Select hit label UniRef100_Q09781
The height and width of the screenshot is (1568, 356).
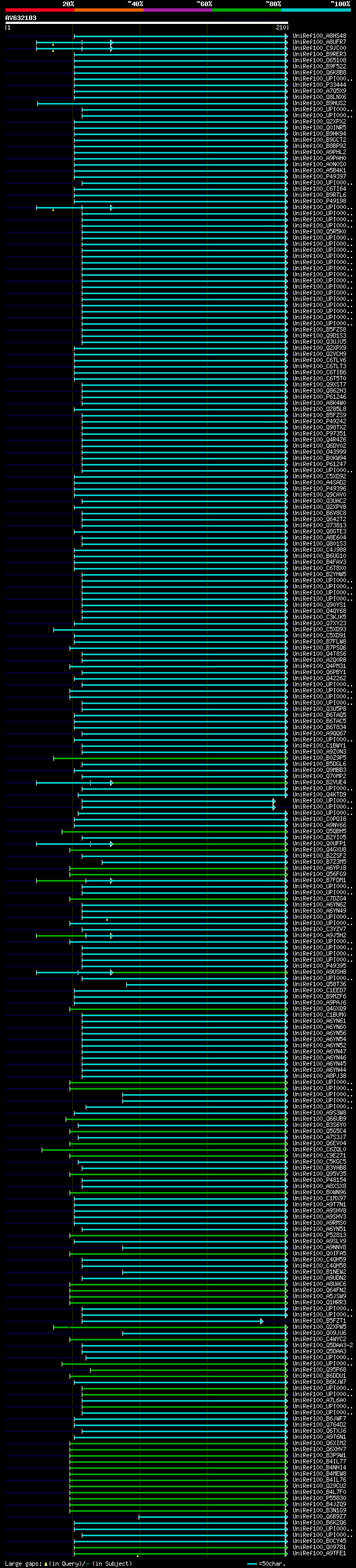click(319, 1547)
